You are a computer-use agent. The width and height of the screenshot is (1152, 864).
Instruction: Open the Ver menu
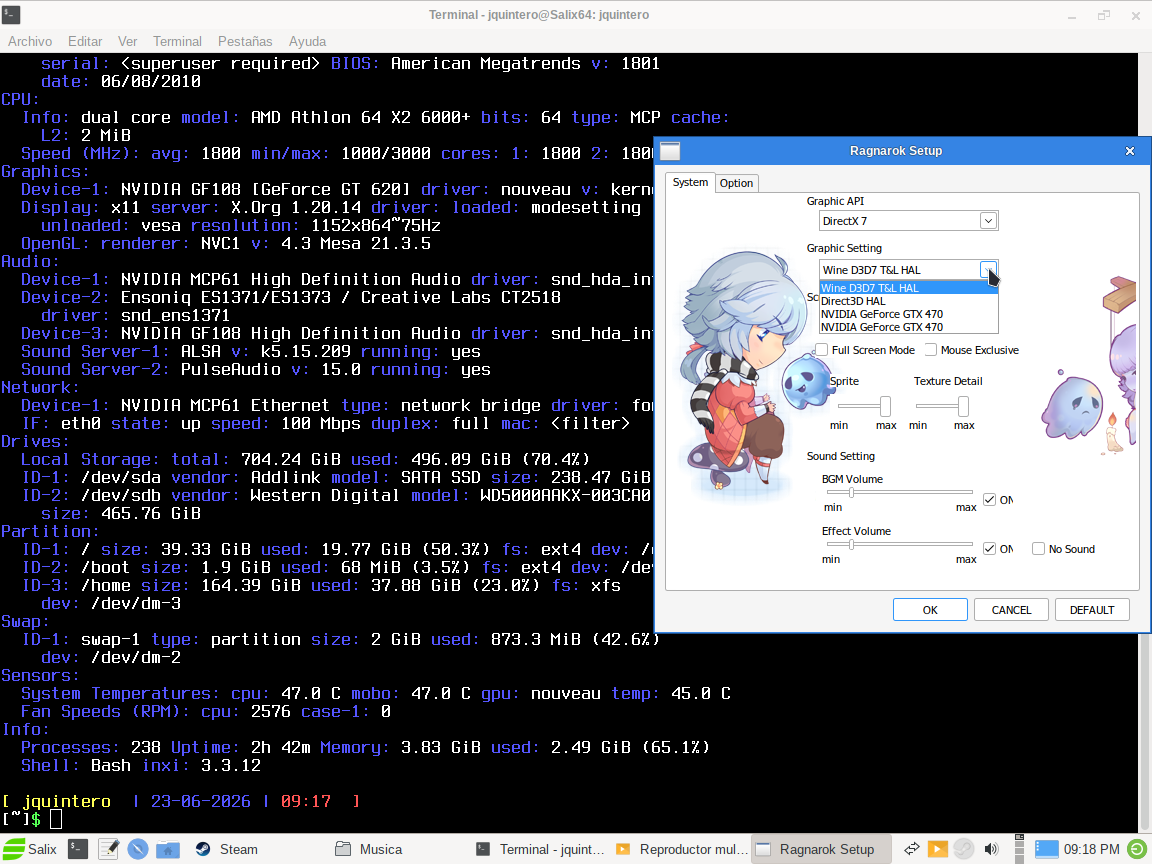[128, 42]
